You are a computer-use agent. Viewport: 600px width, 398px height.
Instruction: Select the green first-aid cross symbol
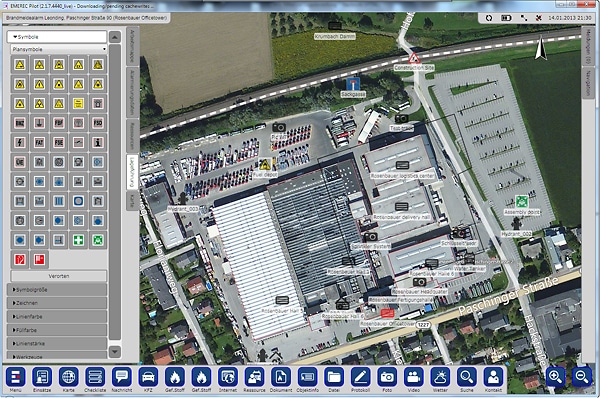click(x=78, y=240)
